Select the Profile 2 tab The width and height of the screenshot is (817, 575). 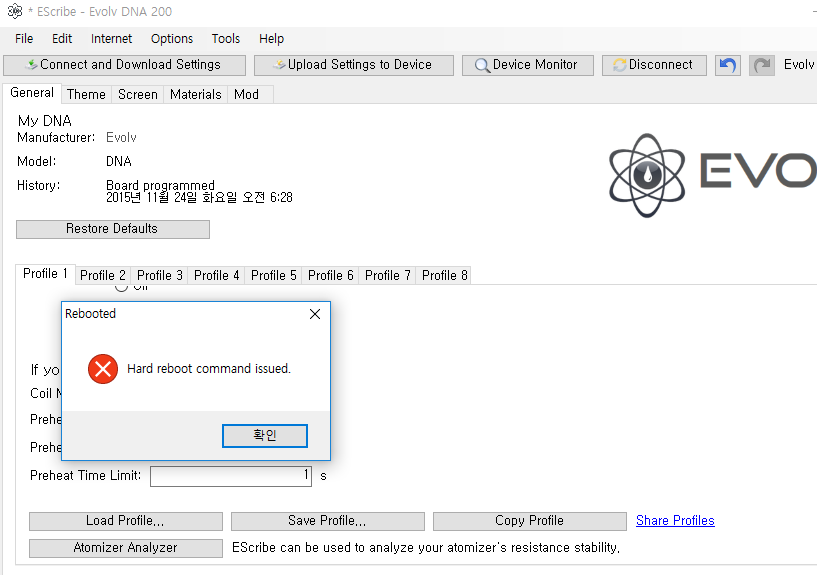pos(103,276)
